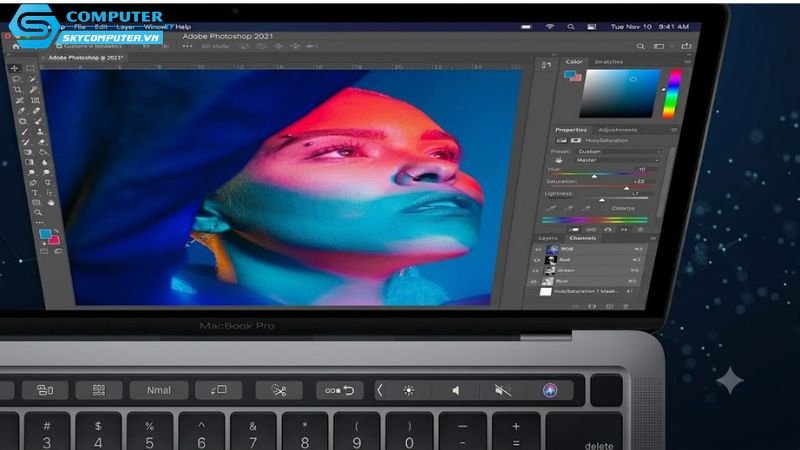The width and height of the screenshot is (800, 450).
Task: Select the Hand tool
Action: pos(51,203)
